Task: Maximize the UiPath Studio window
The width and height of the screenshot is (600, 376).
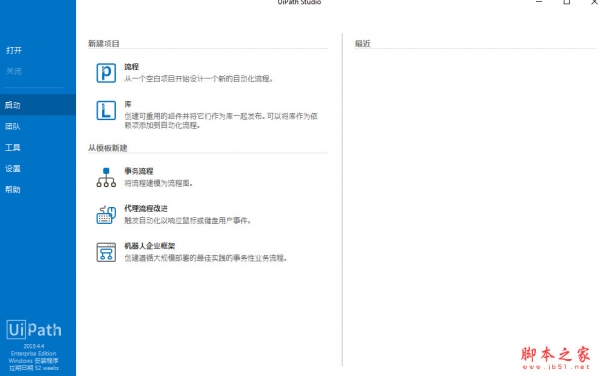Action: click(567, 2)
